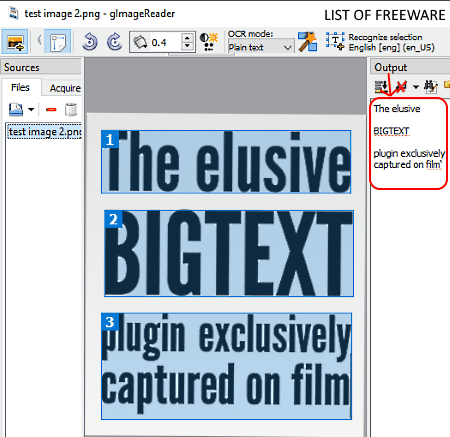Click the gImageReader window title icon
This screenshot has height=437, width=450.
(14, 13)
